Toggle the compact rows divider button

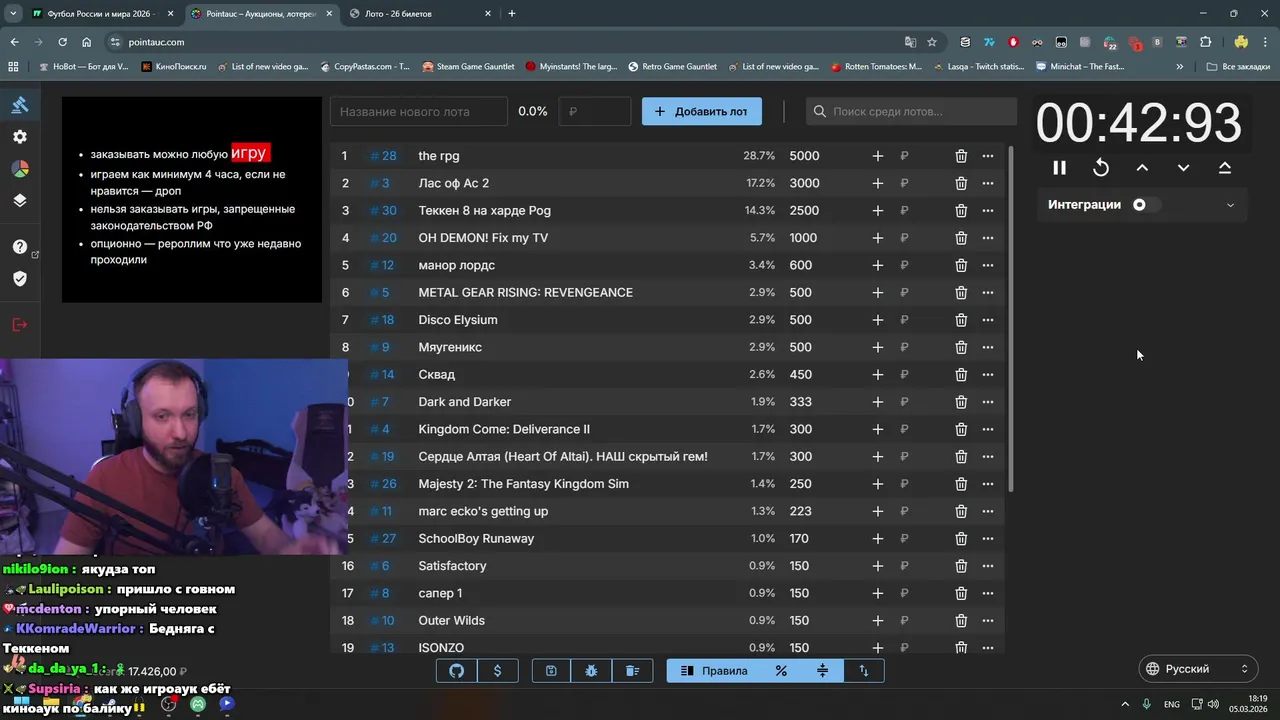point(823,671)
